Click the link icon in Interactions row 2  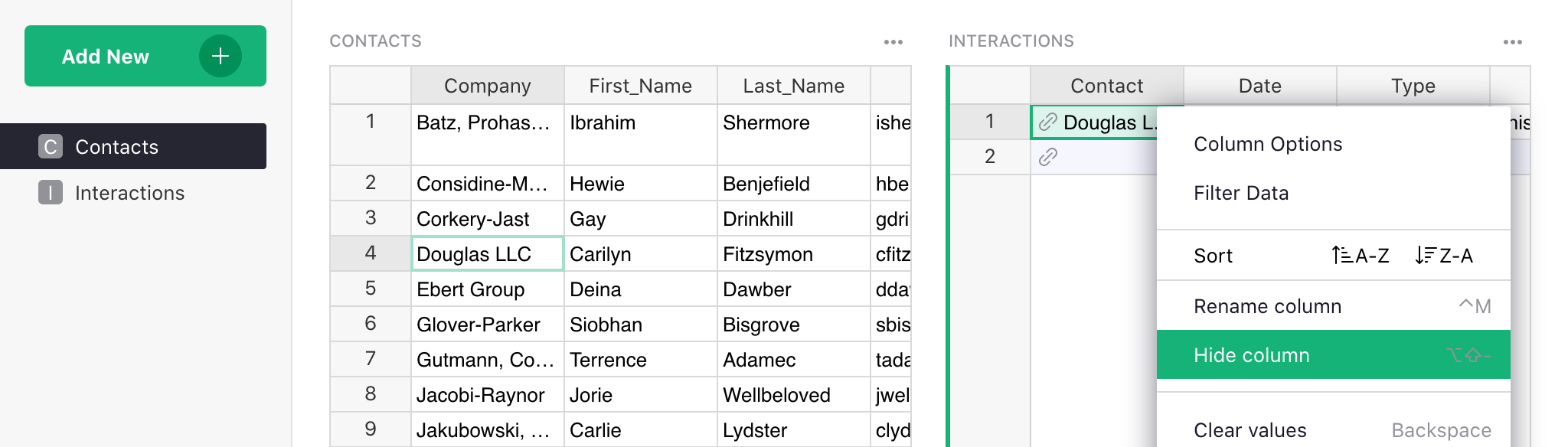click(1048, 157)
